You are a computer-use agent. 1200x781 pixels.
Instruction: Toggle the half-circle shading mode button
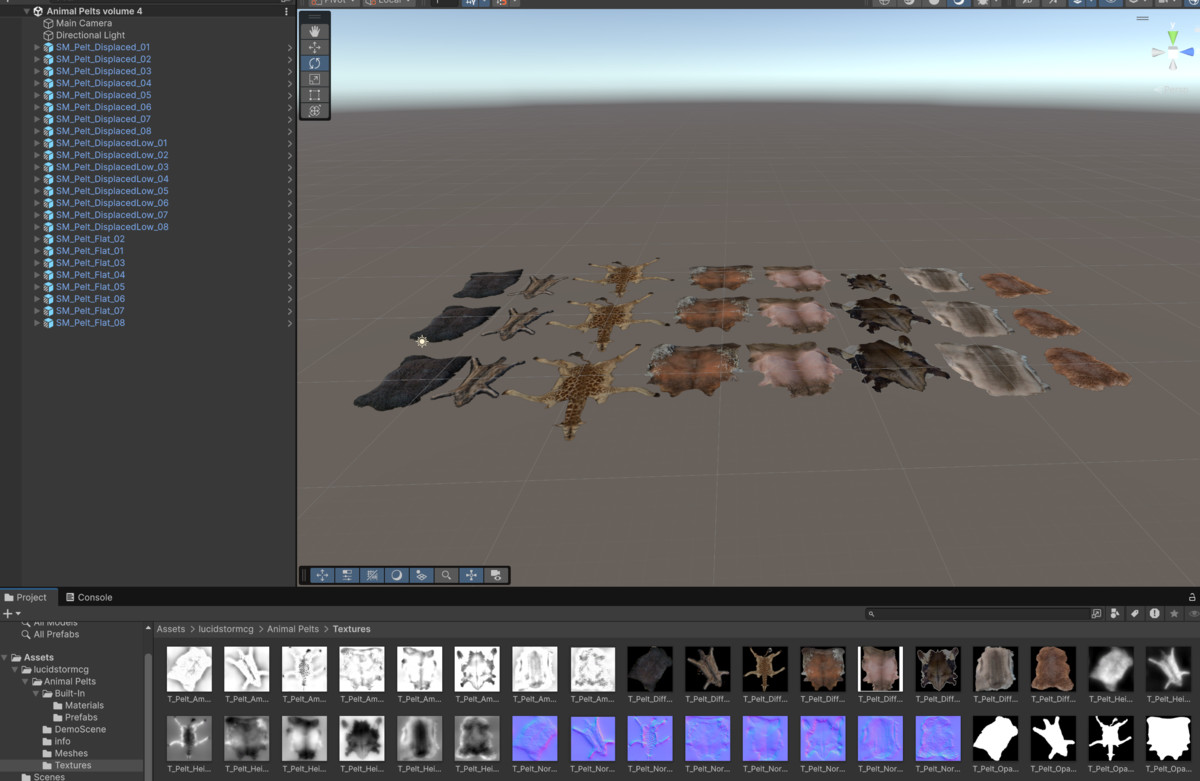[397, 575]
